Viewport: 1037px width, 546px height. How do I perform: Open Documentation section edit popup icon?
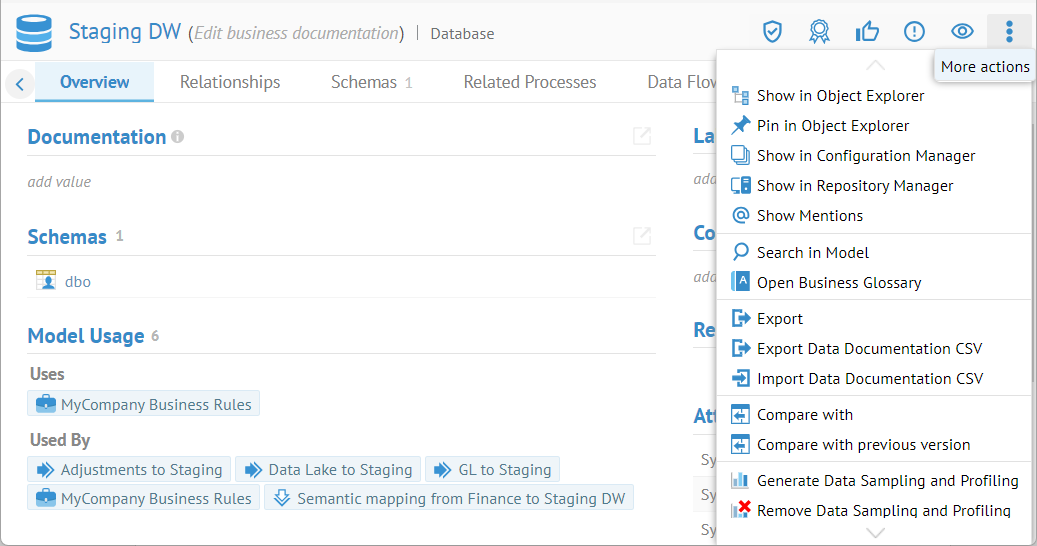click(642, 136)
